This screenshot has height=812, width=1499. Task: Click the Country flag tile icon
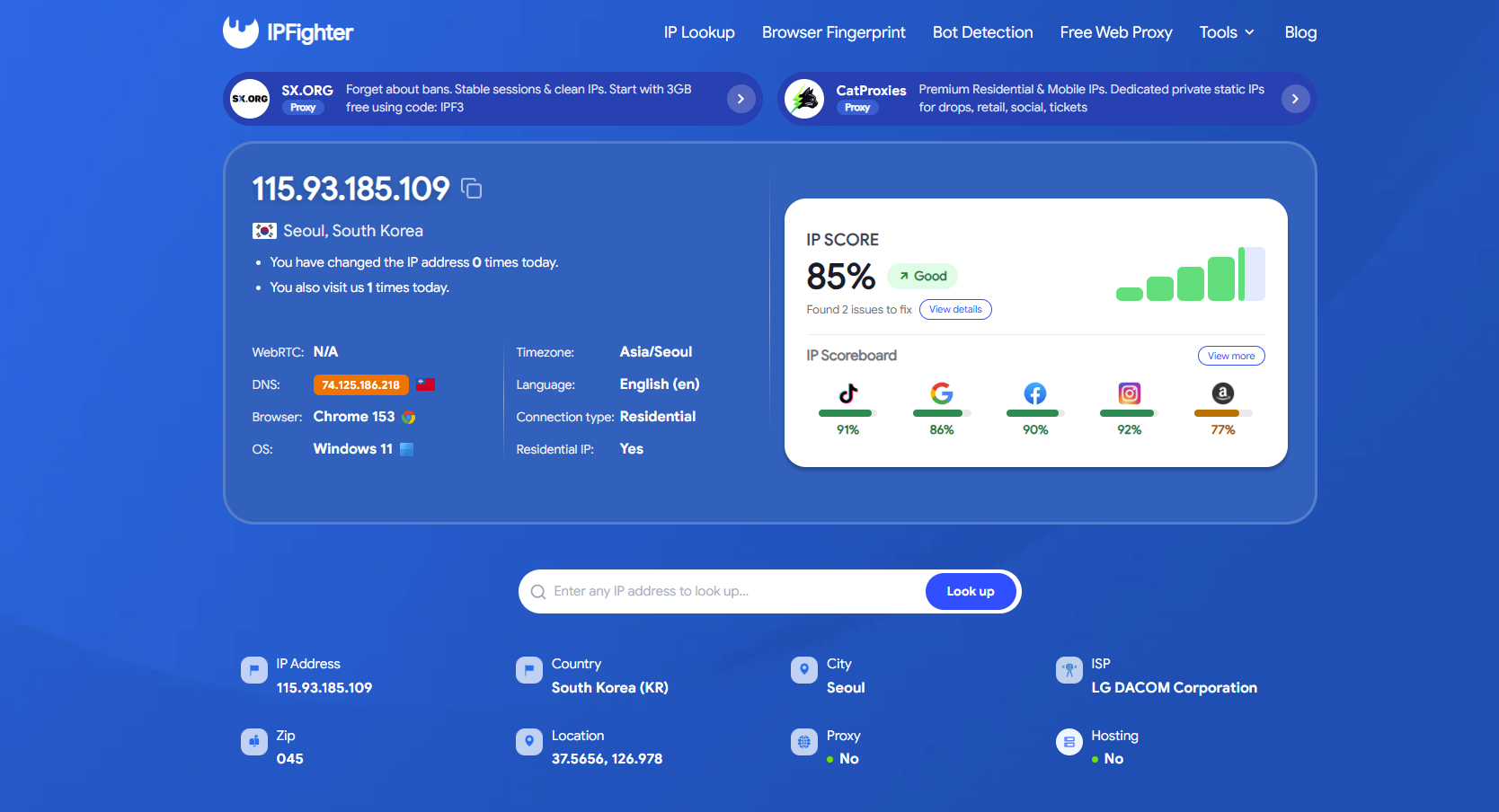pos(529,670)
